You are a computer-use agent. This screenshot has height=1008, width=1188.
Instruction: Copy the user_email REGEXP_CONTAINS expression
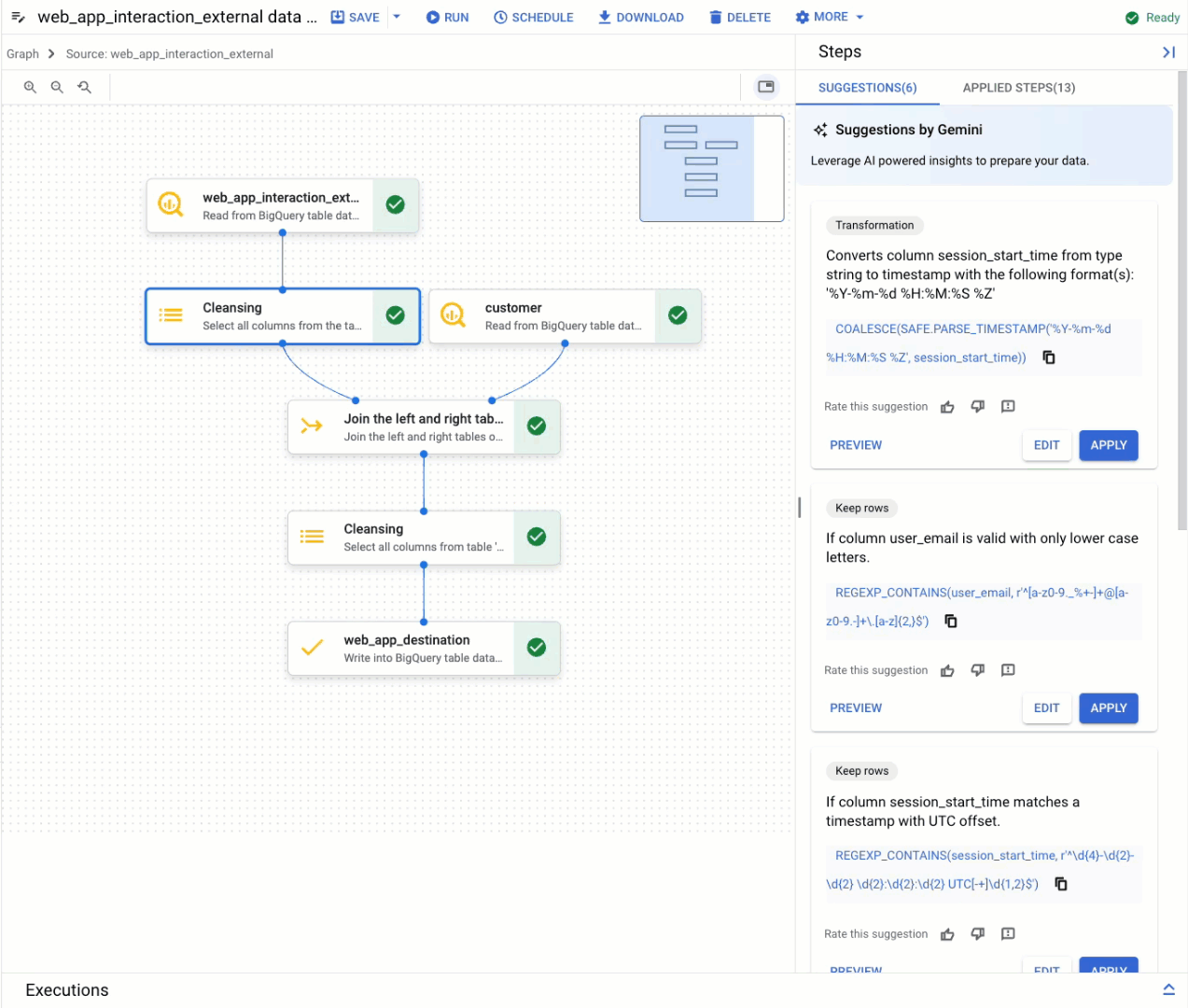point(951,621)
